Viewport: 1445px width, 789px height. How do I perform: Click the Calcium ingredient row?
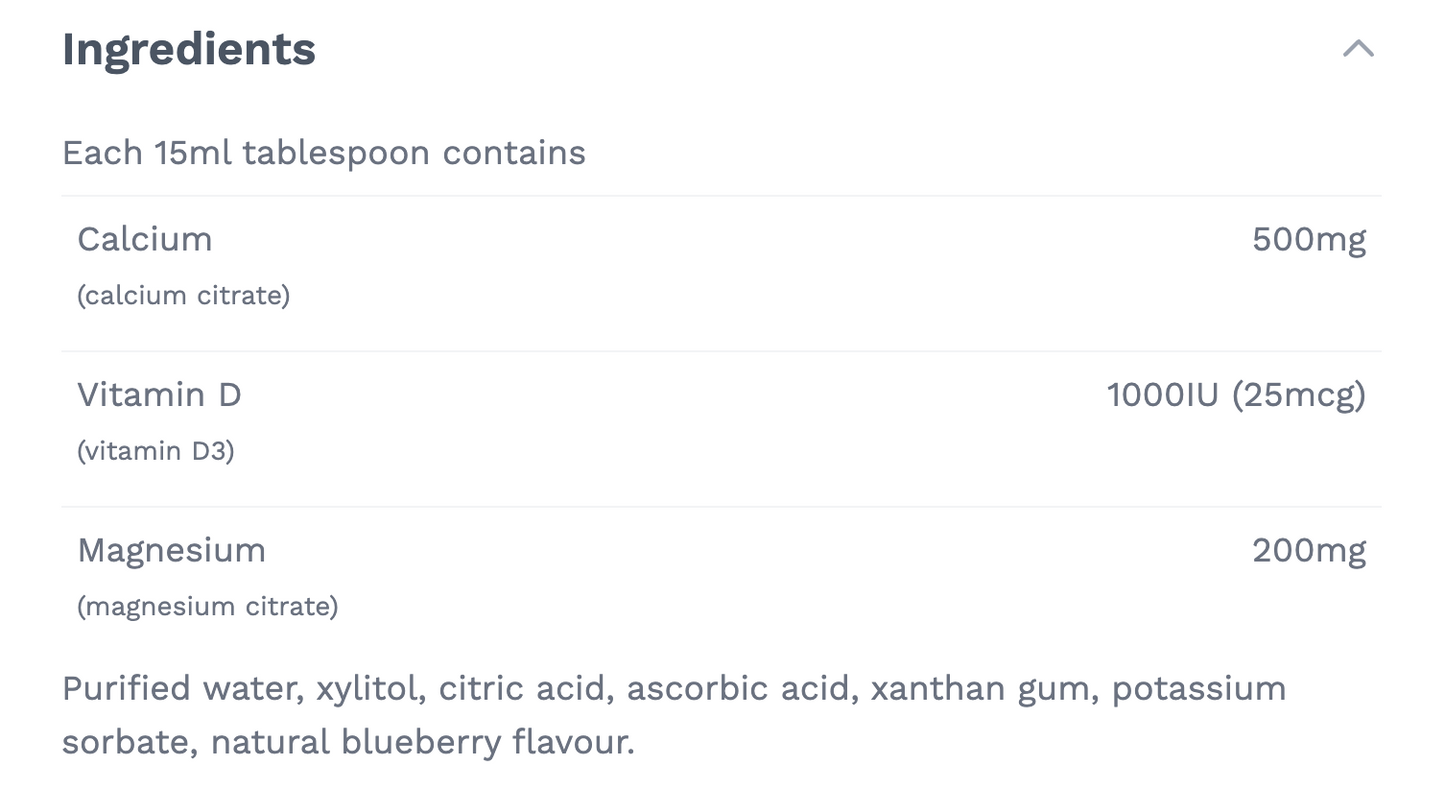coord(145,239)
